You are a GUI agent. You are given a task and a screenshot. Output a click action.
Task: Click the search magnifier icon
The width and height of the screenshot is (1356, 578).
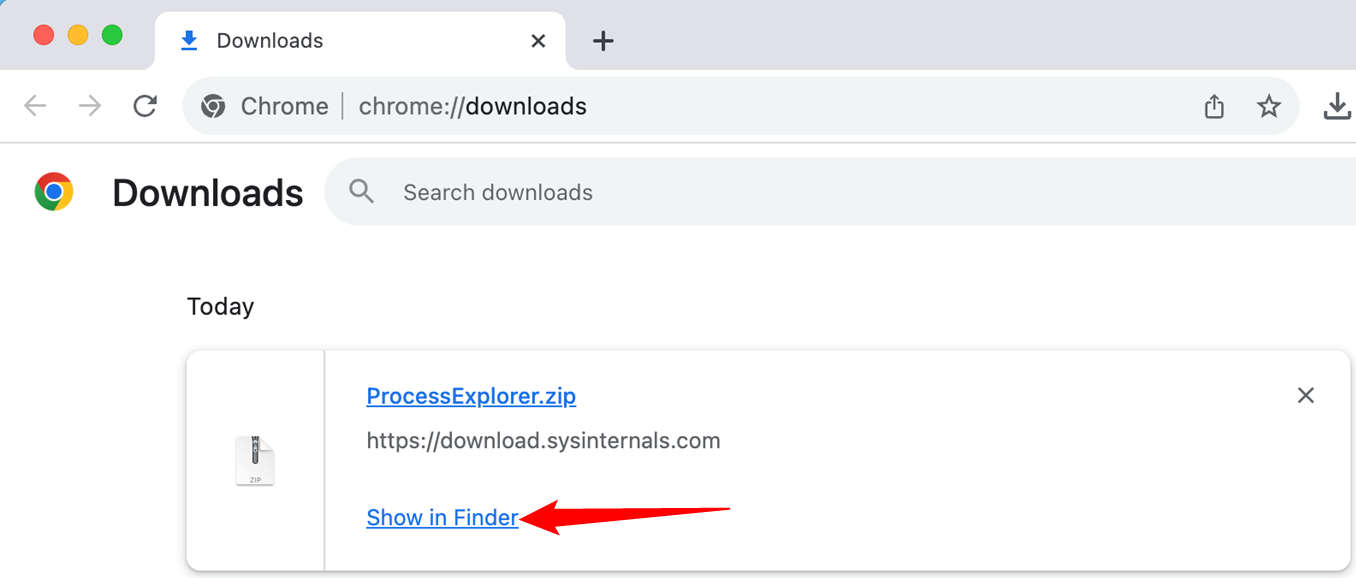[x=361, y=192]
